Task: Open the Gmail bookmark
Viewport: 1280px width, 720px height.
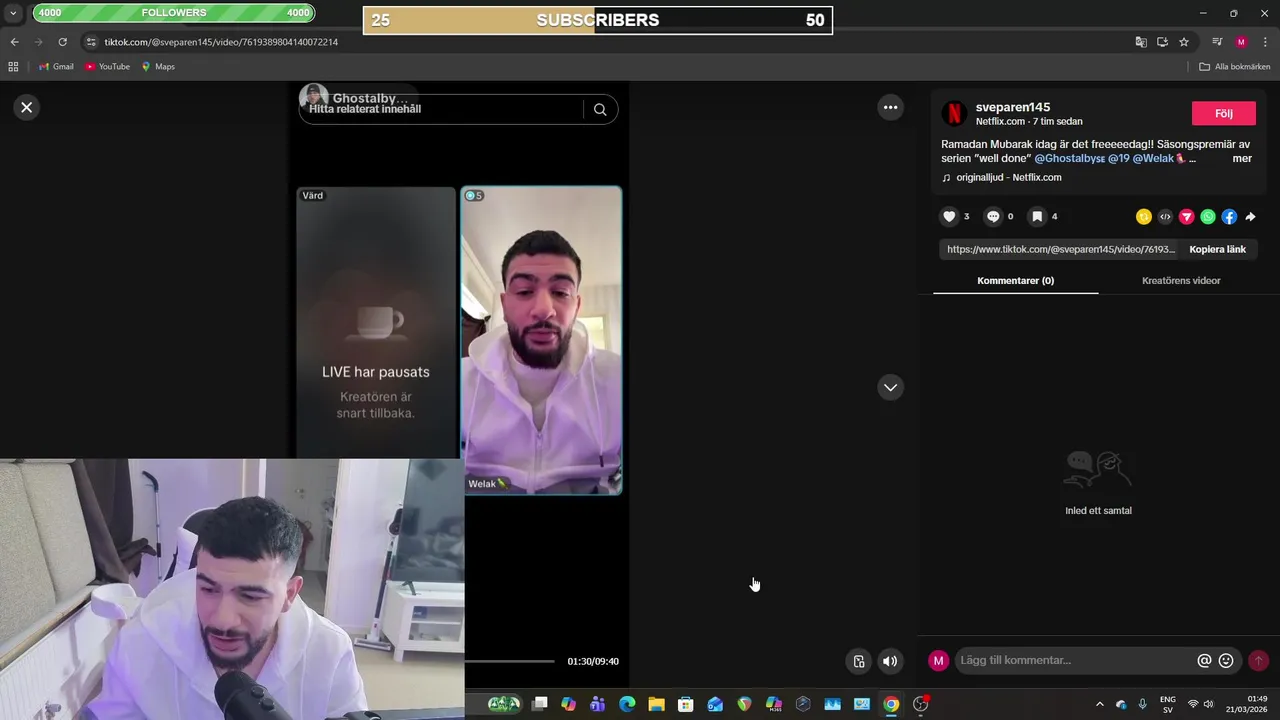Action: [56, 67]
